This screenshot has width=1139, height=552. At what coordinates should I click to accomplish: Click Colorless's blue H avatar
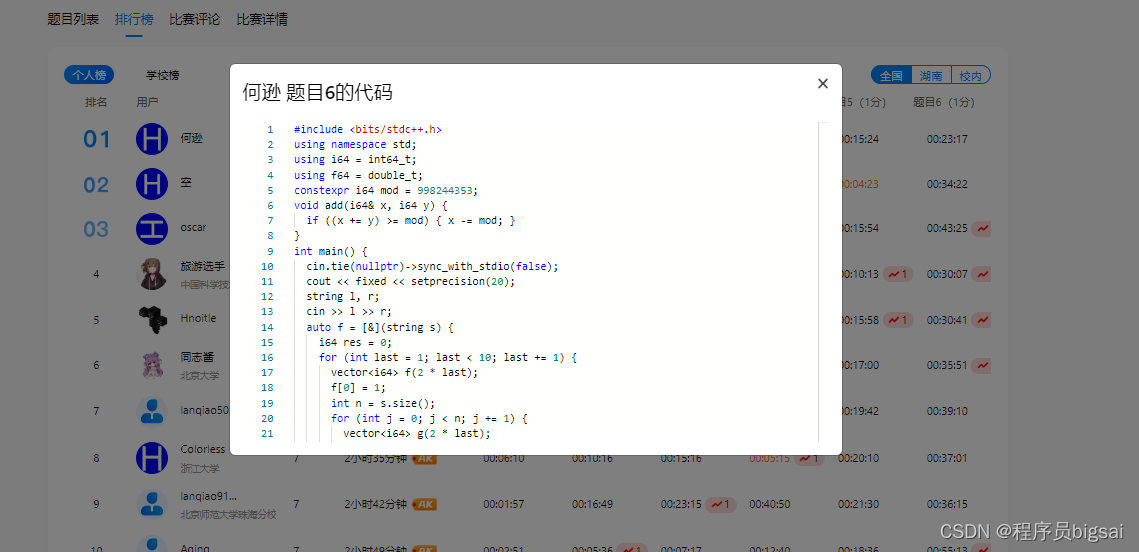pos(152,458)
